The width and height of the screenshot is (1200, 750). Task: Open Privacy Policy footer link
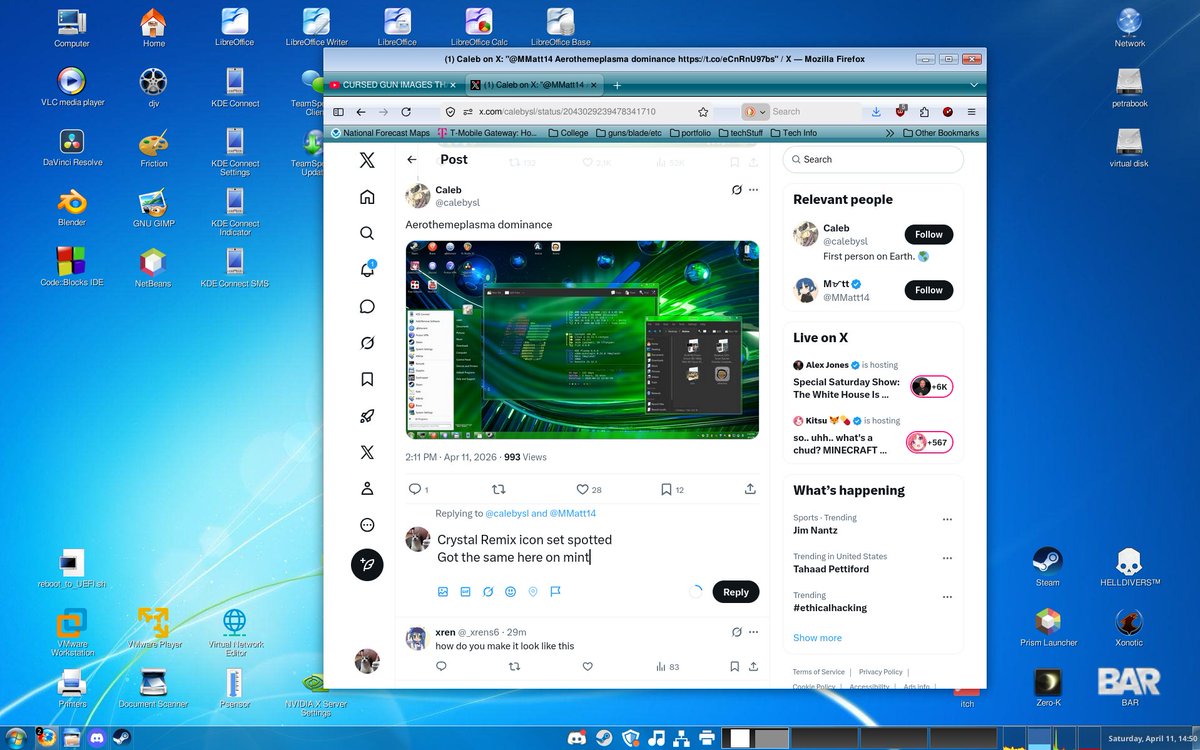pyautogui.click(x=880, y=672)
